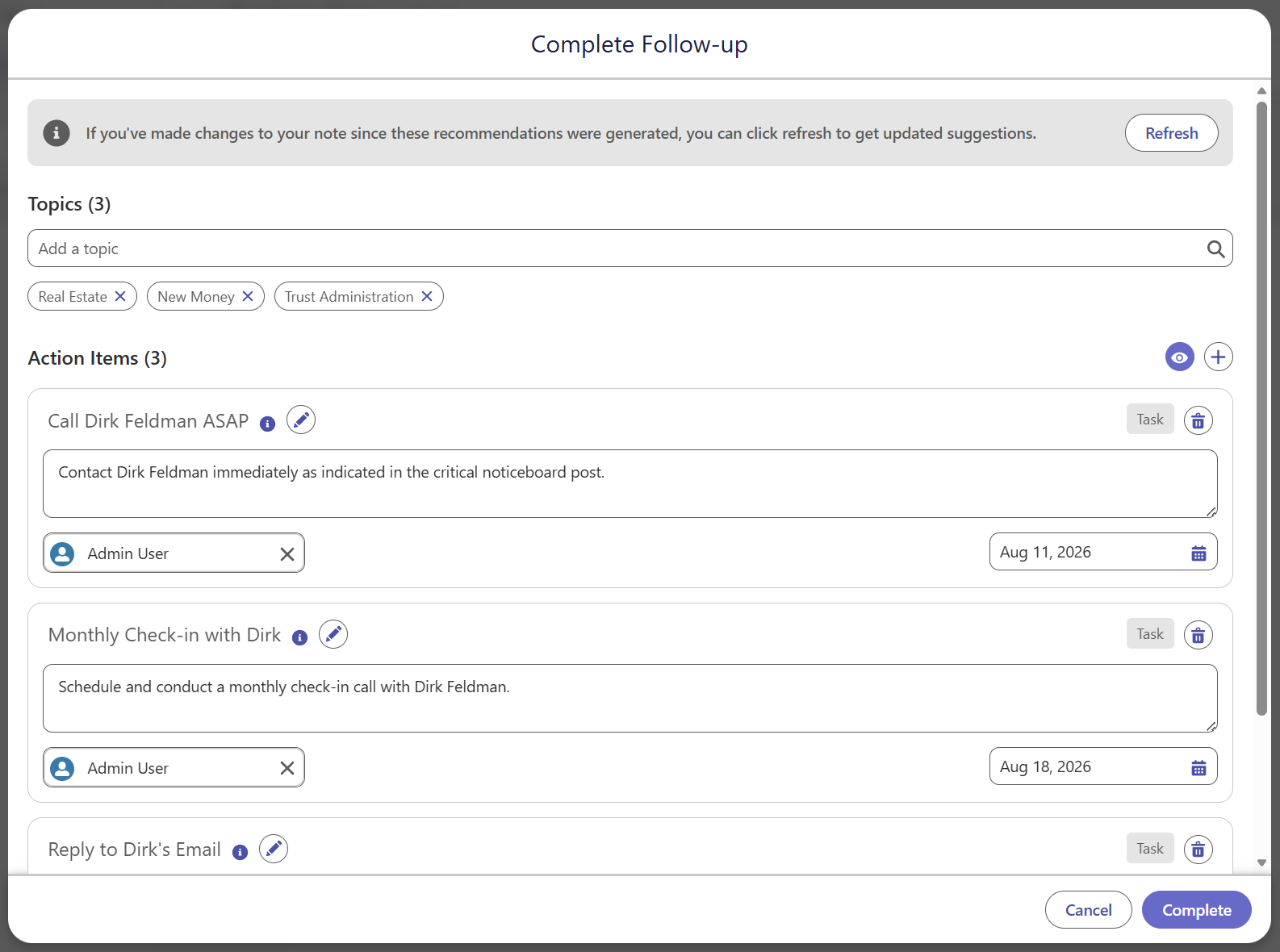Viewport: 1280px width, 952px height.
Task: Click Refresh to update suggestions
Action: point(1172,133)
